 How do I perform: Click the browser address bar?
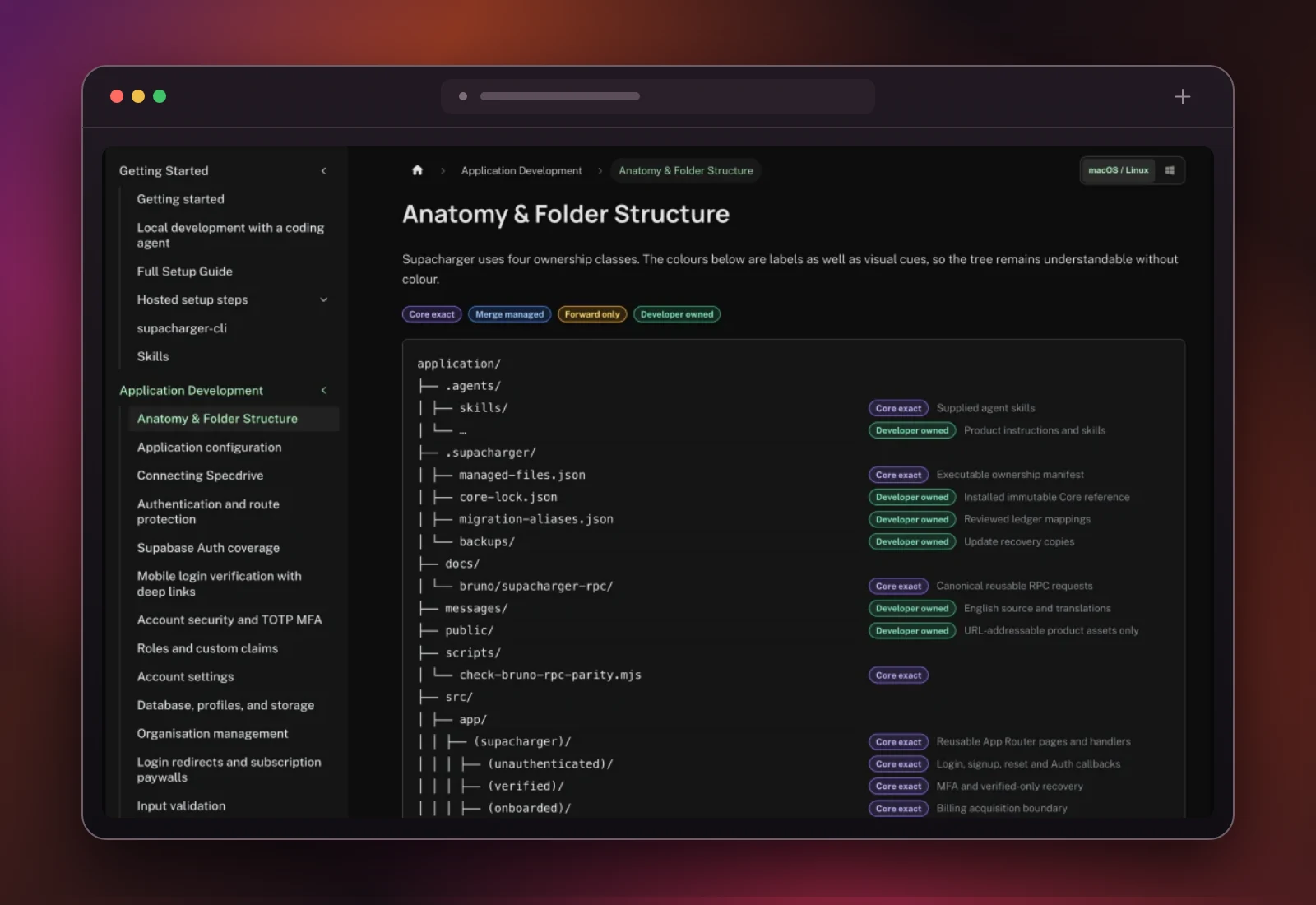coord(658,96)
